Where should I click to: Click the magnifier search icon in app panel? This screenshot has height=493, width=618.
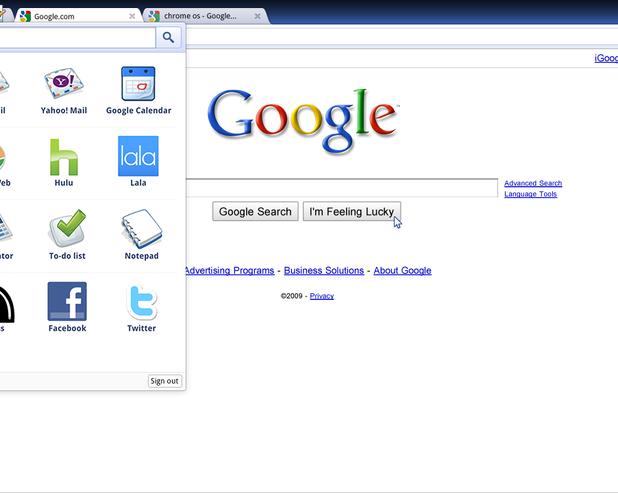(x=168, y=37)
